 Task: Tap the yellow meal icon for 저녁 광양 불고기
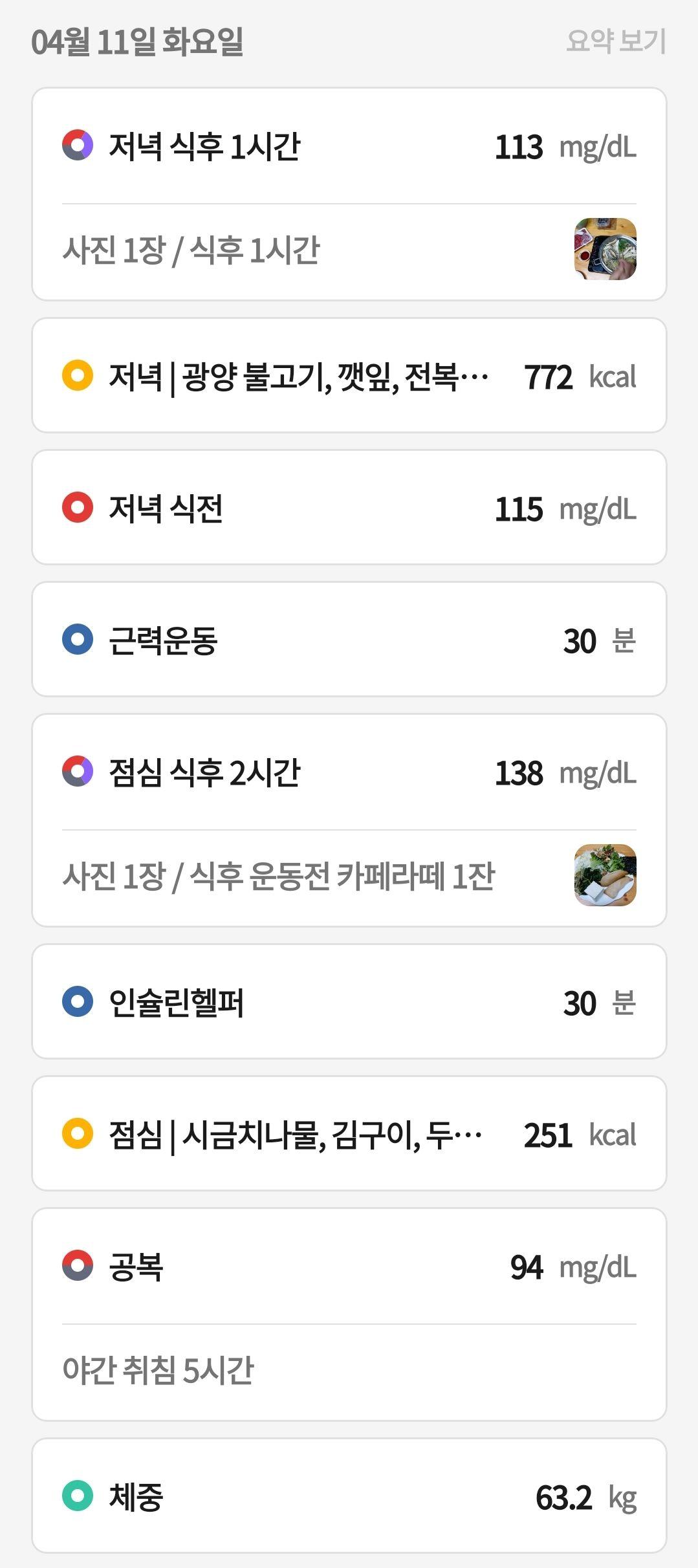78,375
